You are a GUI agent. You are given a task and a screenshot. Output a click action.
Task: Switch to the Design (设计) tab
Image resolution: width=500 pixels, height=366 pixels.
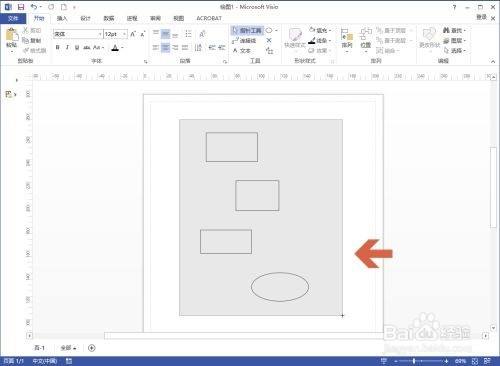click(85, 18)
